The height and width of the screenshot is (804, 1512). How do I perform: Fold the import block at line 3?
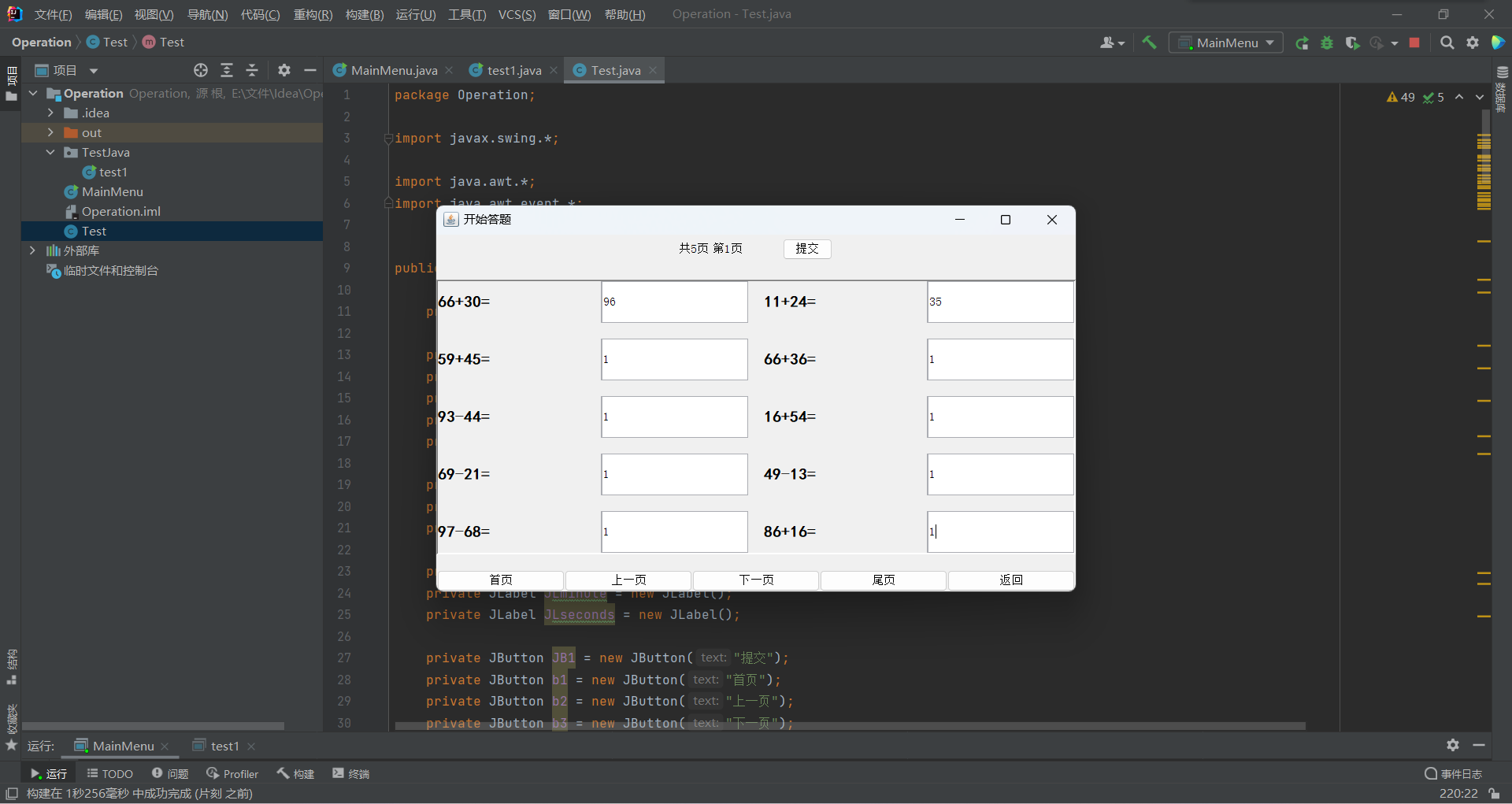pos(388,139)
